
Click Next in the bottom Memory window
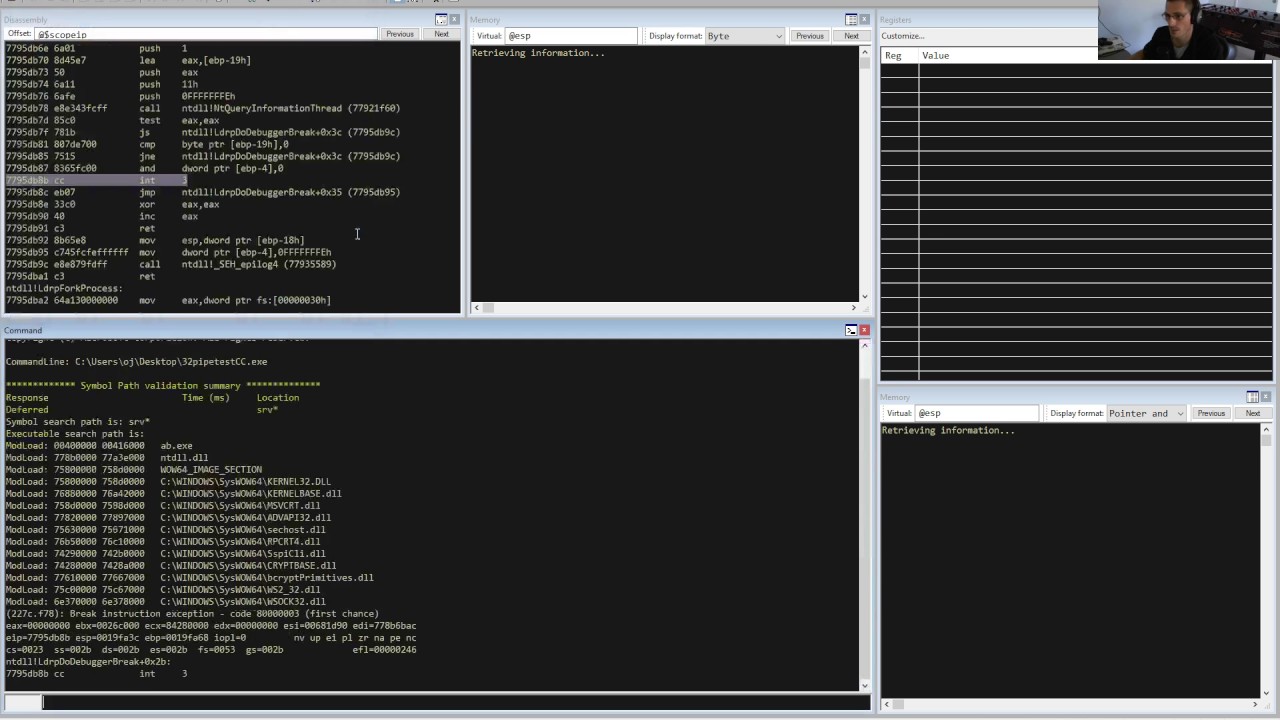pos(1253,413)
